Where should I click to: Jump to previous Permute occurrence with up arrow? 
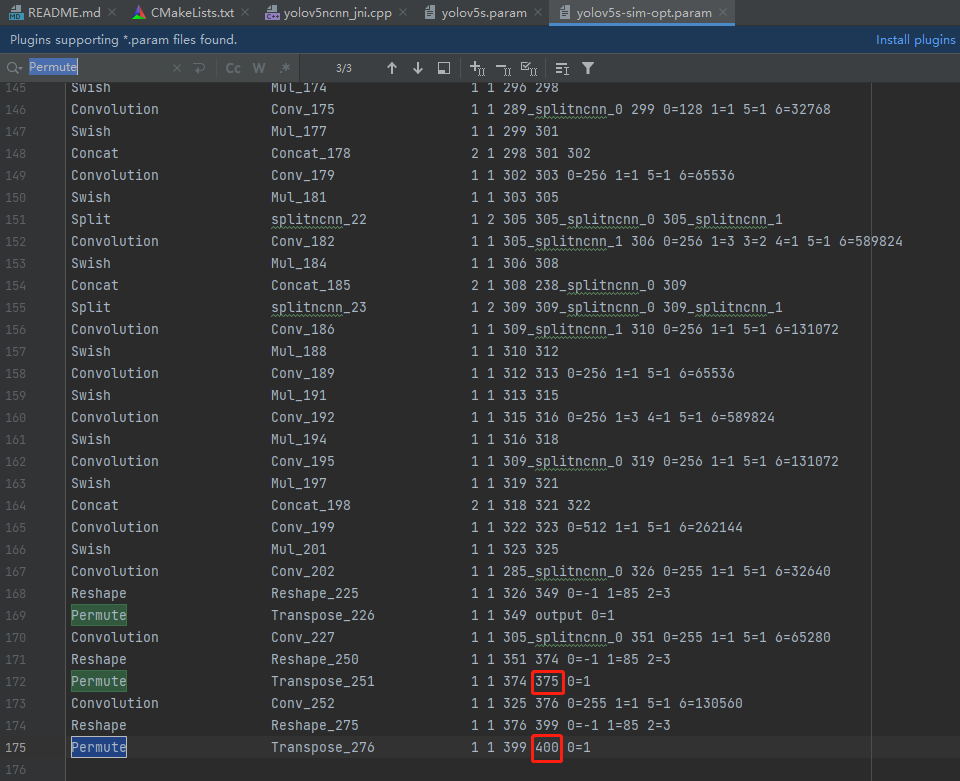pos(392,68)
